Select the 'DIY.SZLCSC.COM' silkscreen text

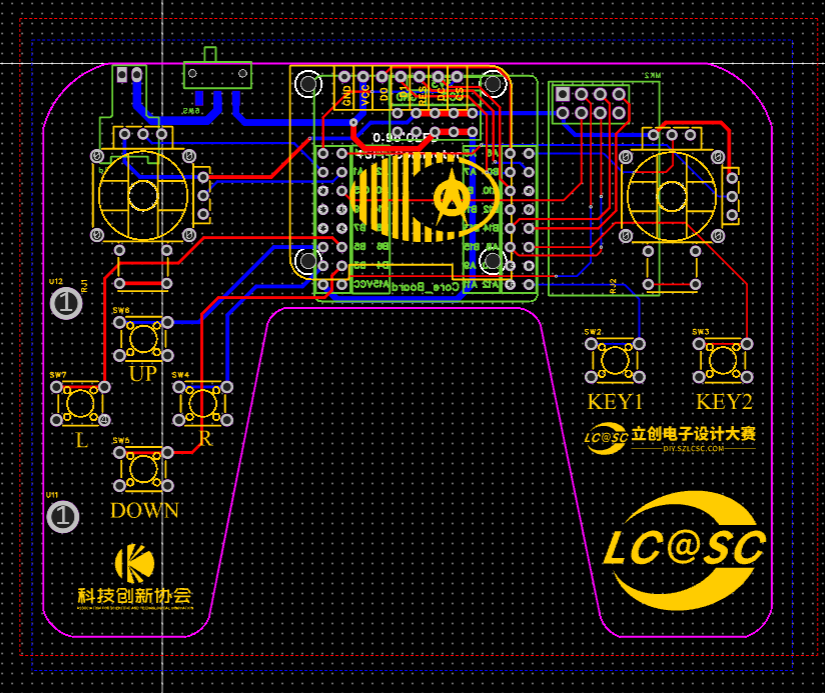[693, 449]
